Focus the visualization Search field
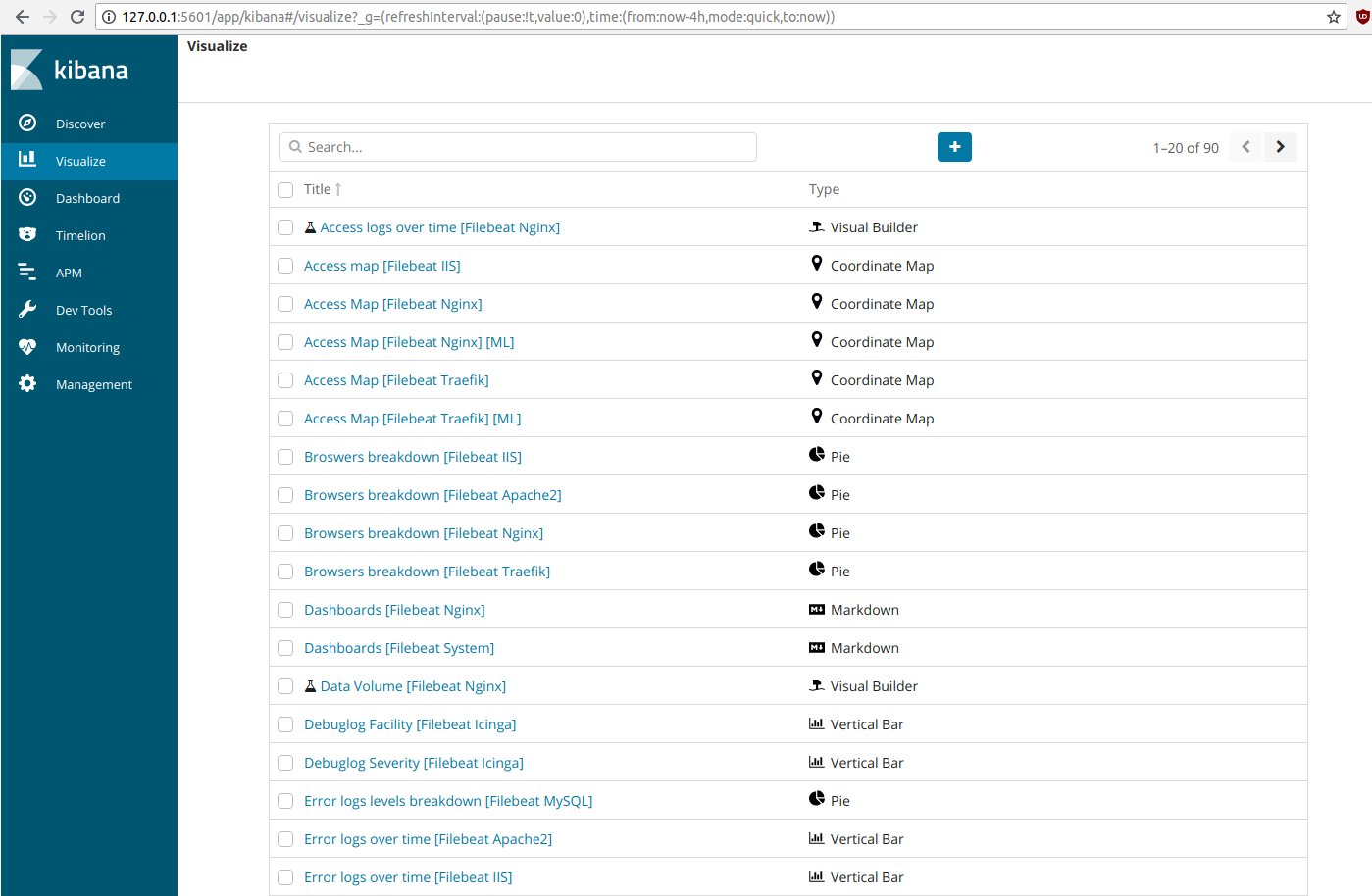Viewport: 1372px width, 896px height. coord(518,147)
